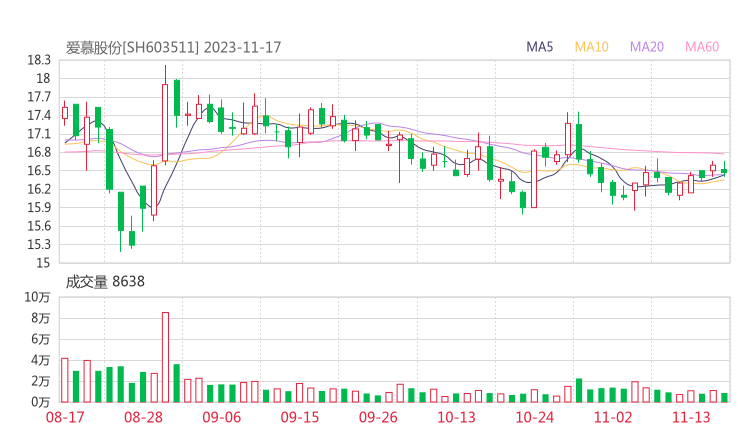Click the 15 price label at axis bottom
This screenshot has height=440, width=740.
click(43, 263)
